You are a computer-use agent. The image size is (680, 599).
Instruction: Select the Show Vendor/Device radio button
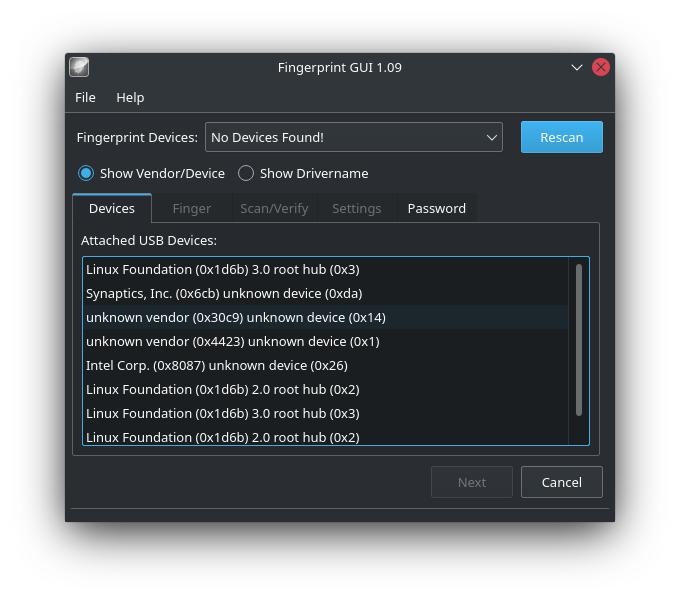coord(86,173)
